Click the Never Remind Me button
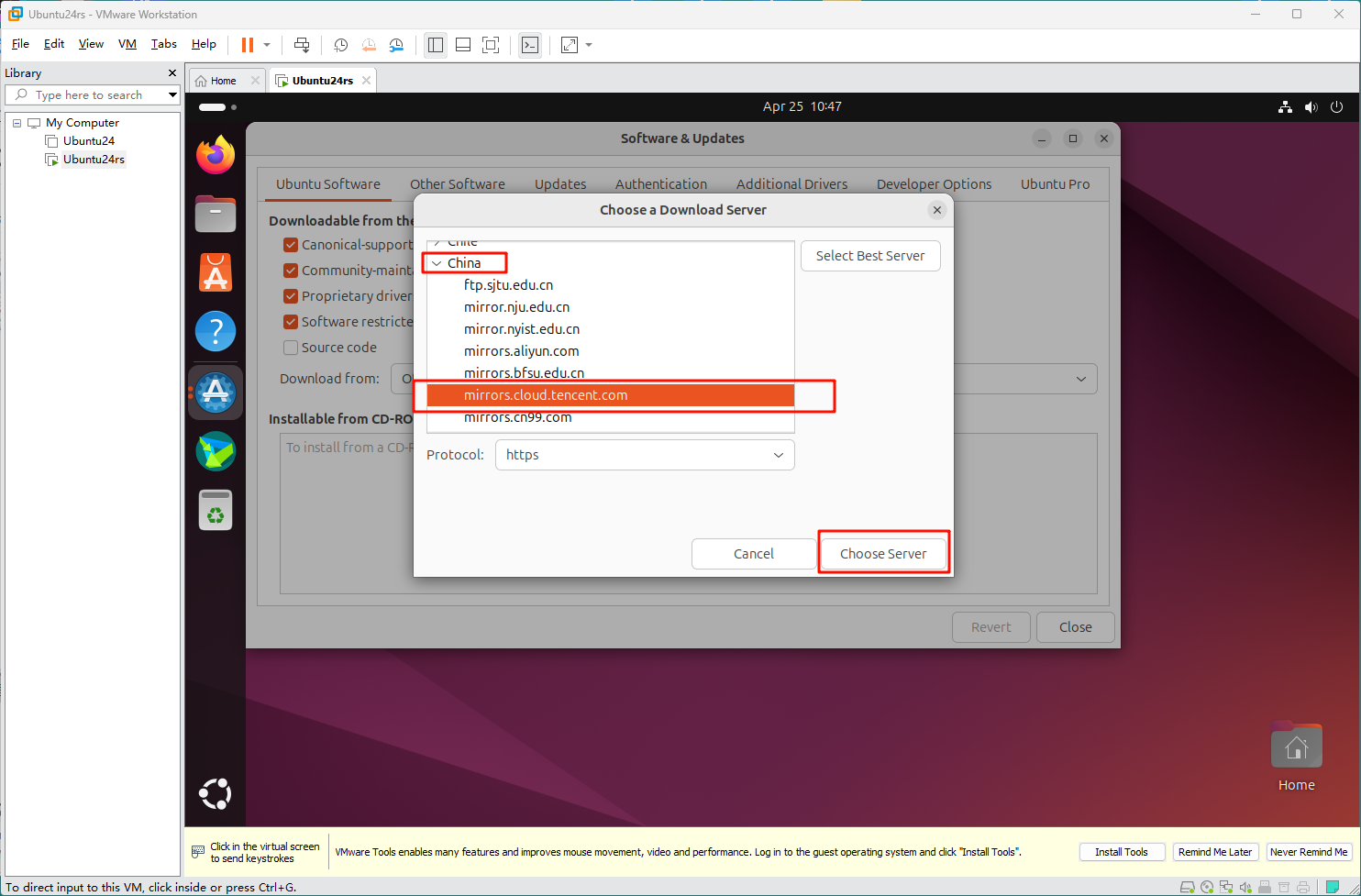This screenshot has height=896, width=1361. [x=1309, y=852]
